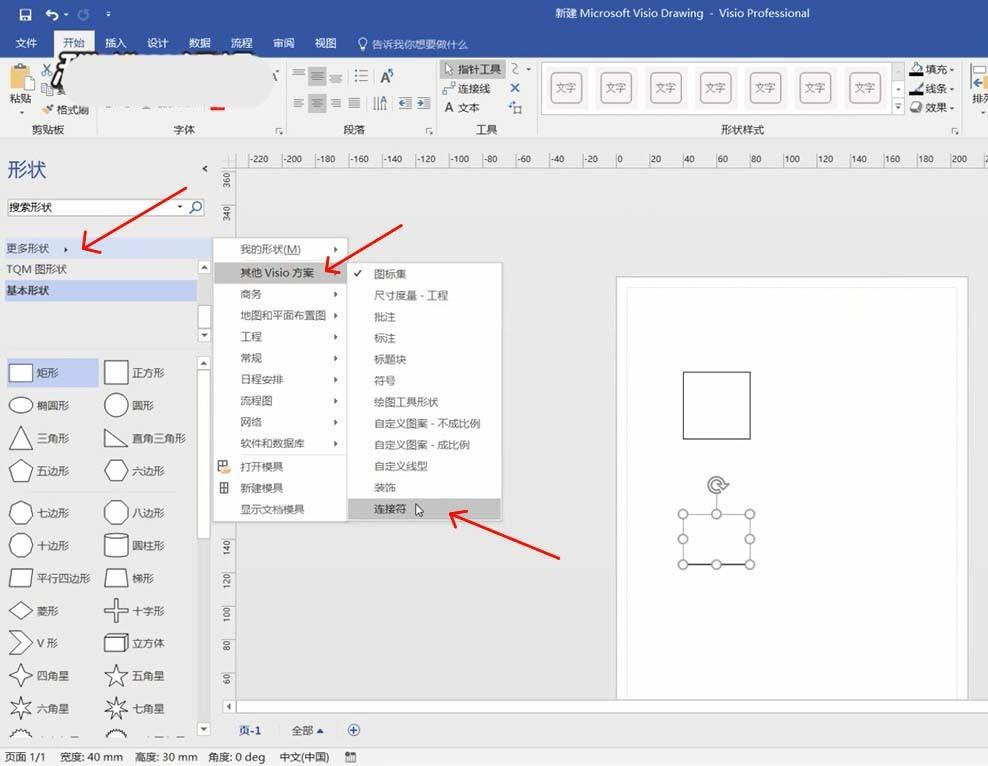The height and width of the screenshot is (766, 988).
Task: Toggle the bullet list formatting
Action: coord(360,75)
